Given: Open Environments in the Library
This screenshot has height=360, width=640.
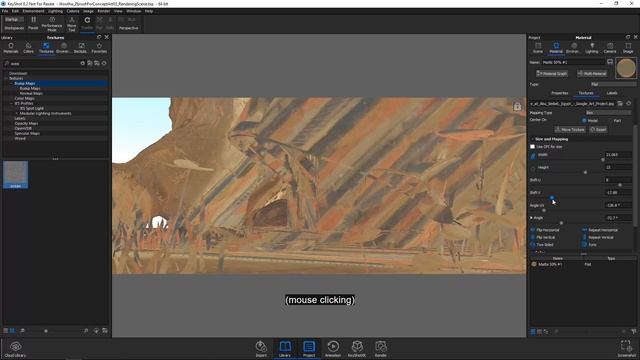Looking at the screenshot, I should click(x=63, y=48).
